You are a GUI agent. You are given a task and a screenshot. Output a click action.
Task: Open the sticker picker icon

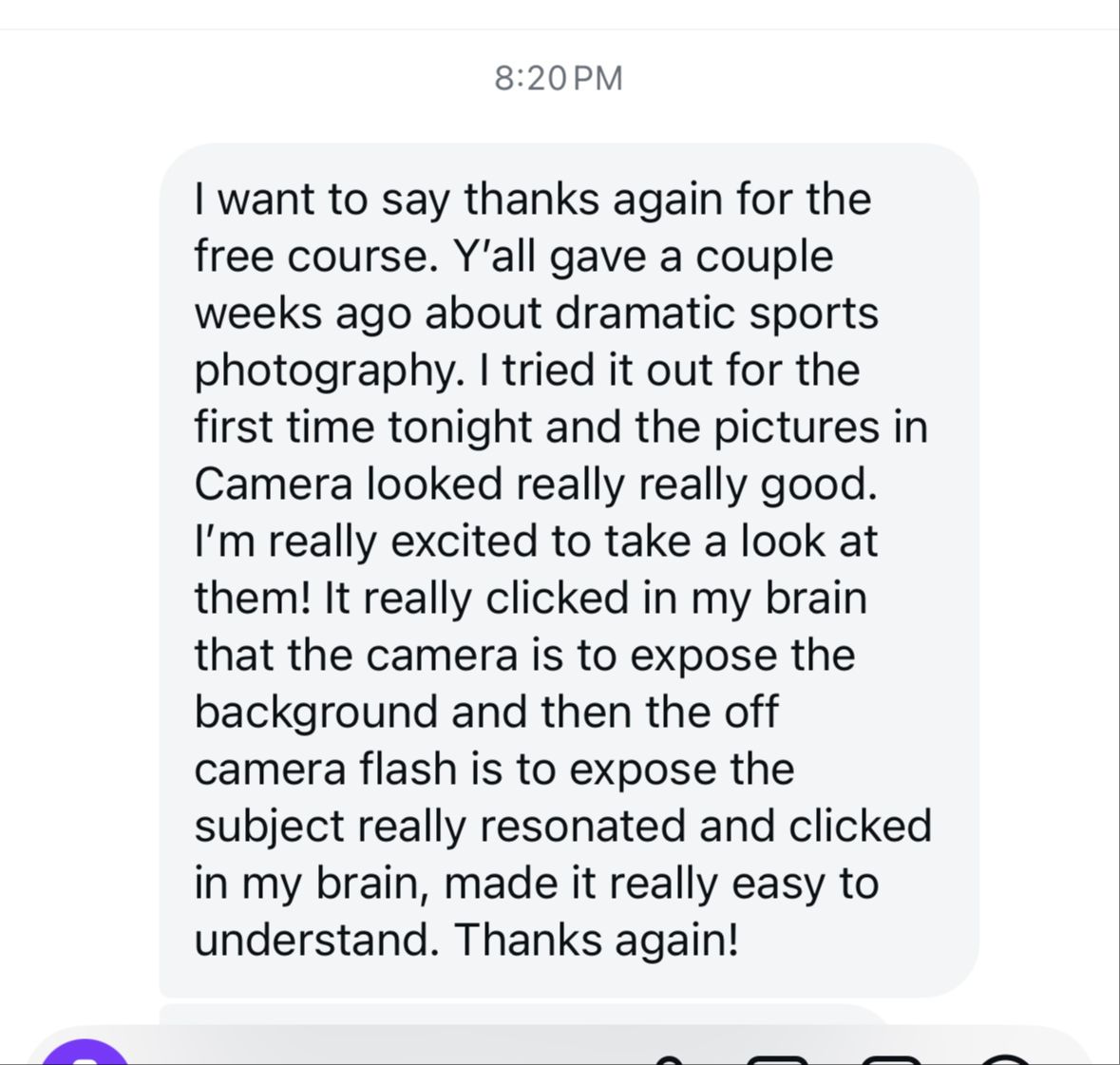pyautogui.click(x=891, y=1059)
